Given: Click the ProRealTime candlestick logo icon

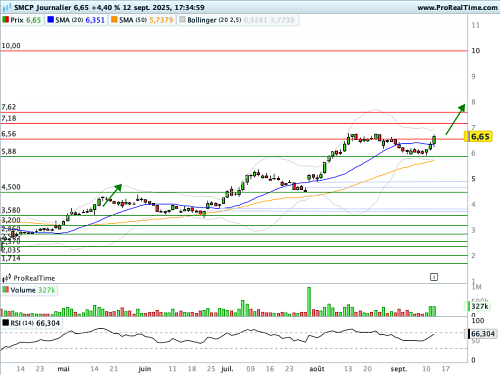Looking at the screenshot, I should click(x=7, y=278).
